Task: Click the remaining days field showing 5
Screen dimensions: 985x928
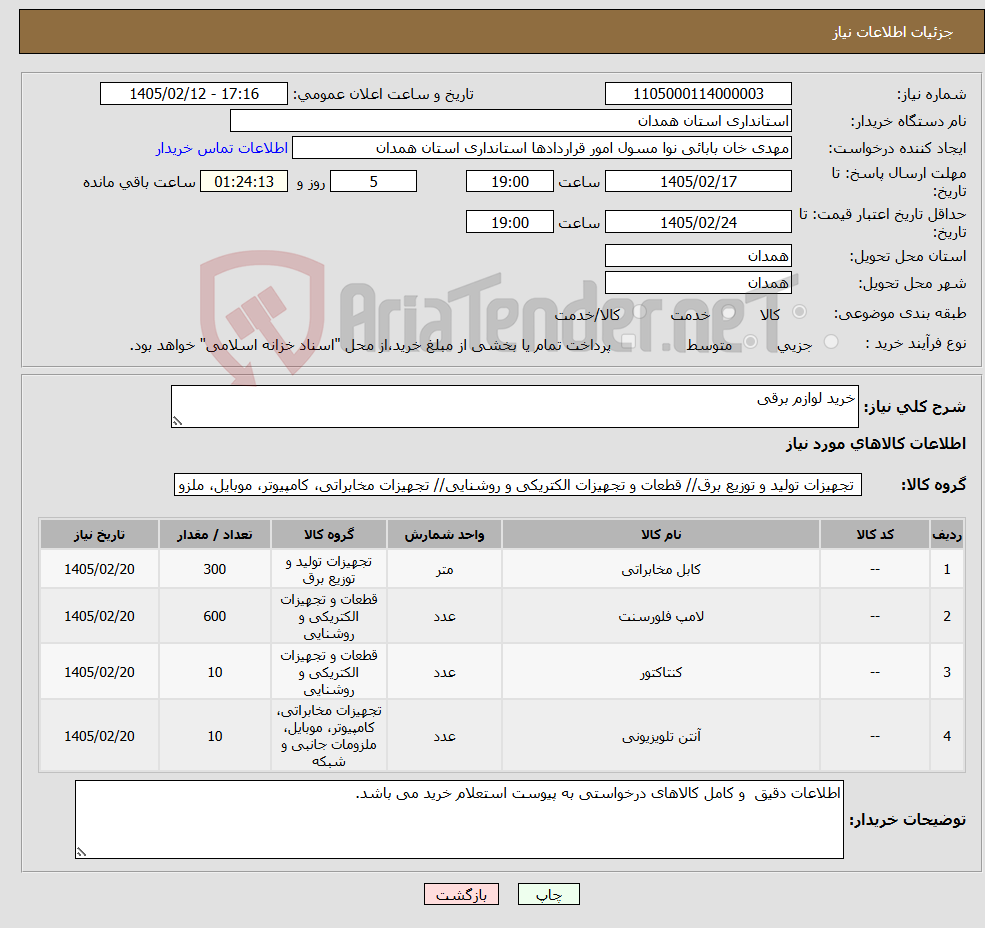Action: [373, 182]
